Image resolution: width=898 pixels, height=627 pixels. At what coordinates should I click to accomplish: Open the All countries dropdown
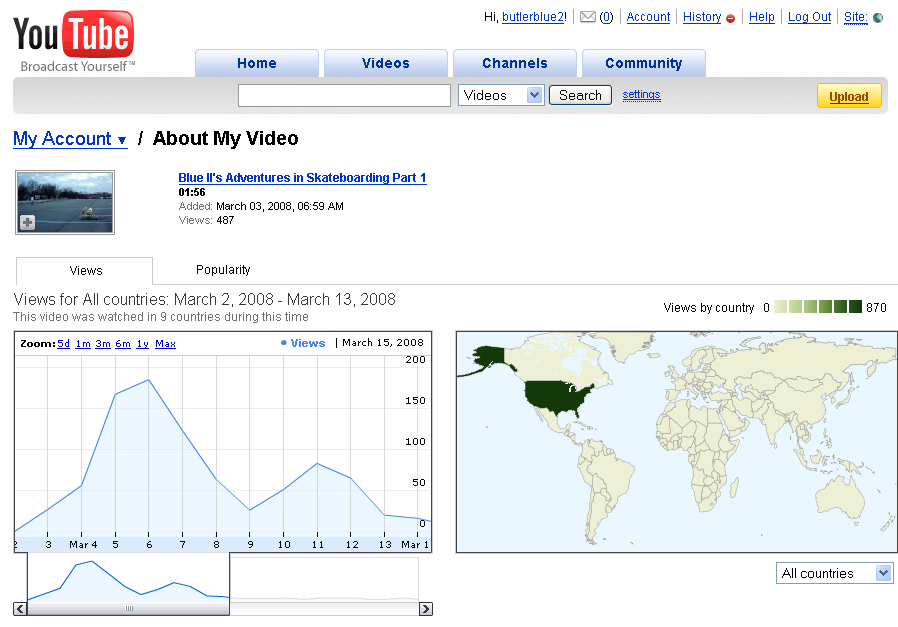pos(834,573)
